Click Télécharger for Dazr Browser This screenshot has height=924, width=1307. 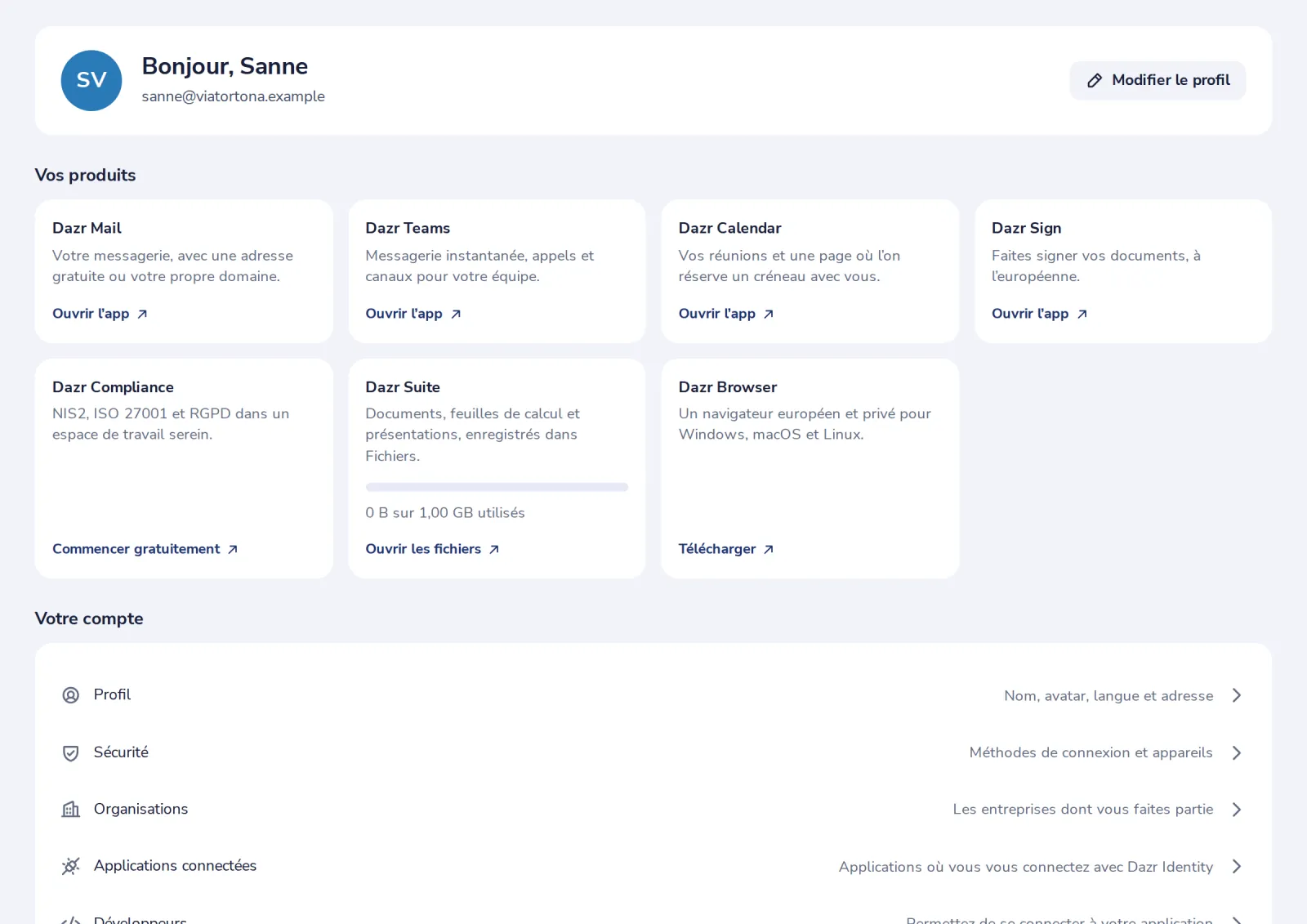726,549
